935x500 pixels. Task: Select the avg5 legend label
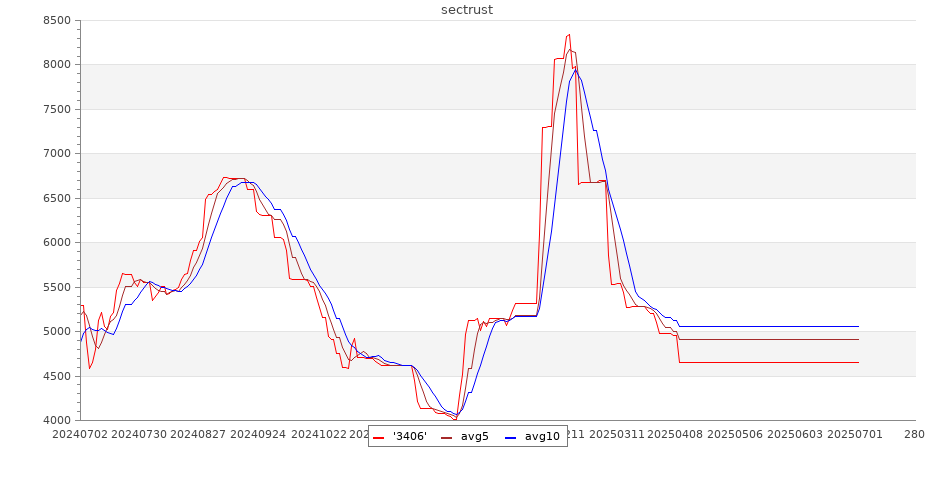(x=475, y=436)
